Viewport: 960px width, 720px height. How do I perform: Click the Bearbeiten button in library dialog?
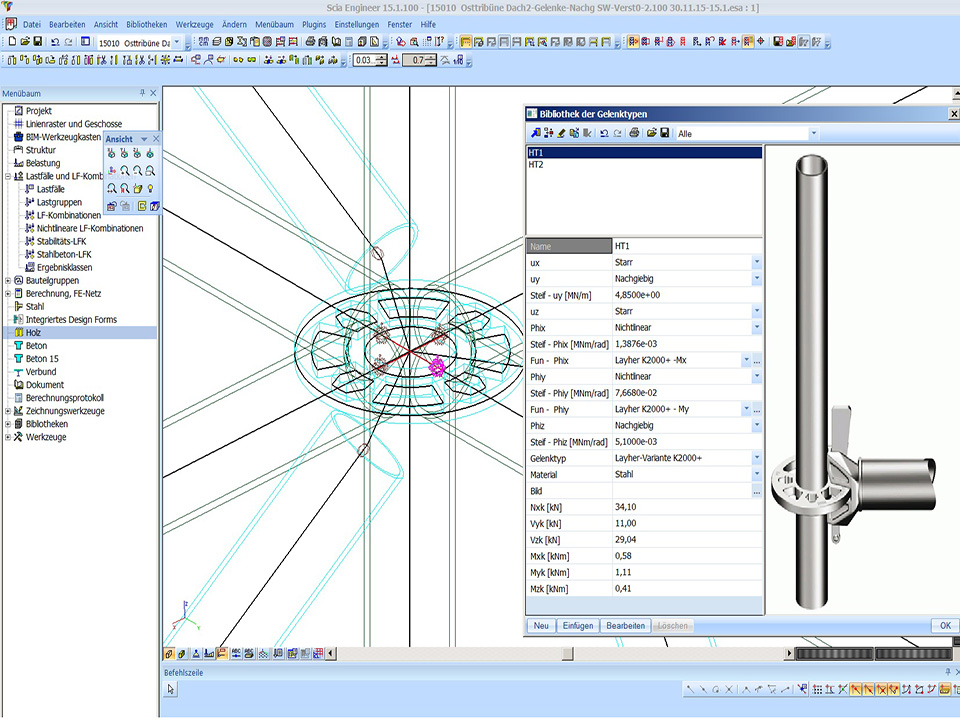coord(625,625)
